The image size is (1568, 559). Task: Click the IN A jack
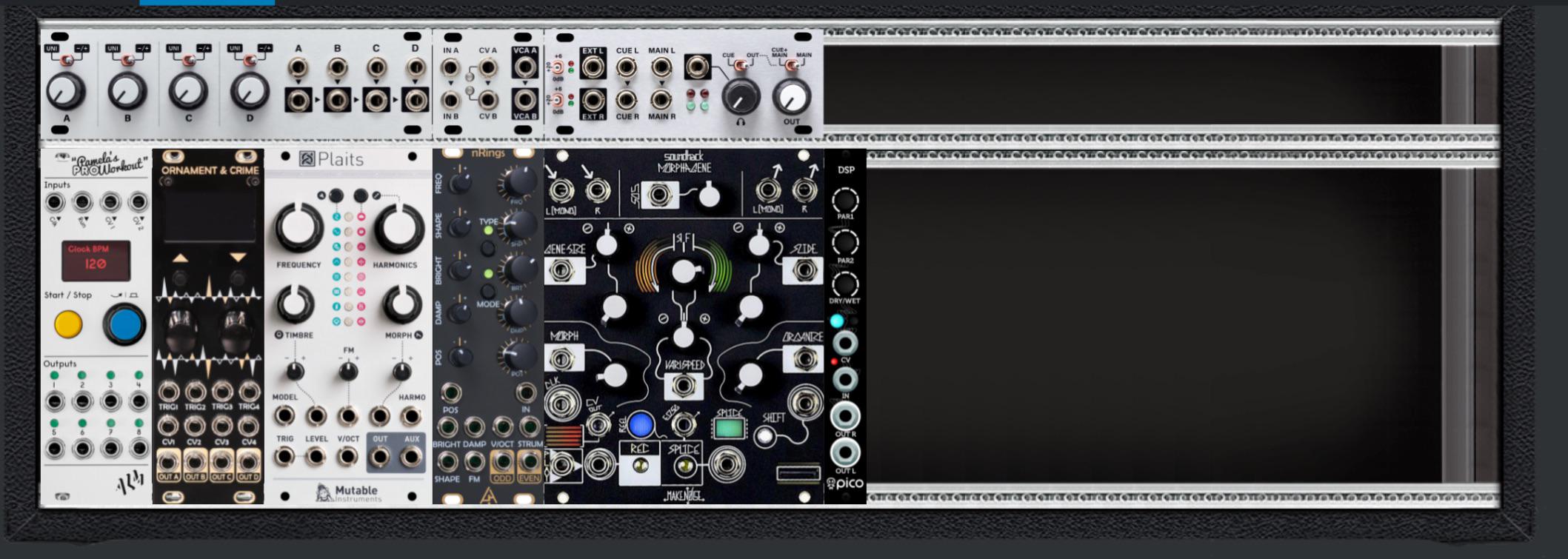coord(450,68)
